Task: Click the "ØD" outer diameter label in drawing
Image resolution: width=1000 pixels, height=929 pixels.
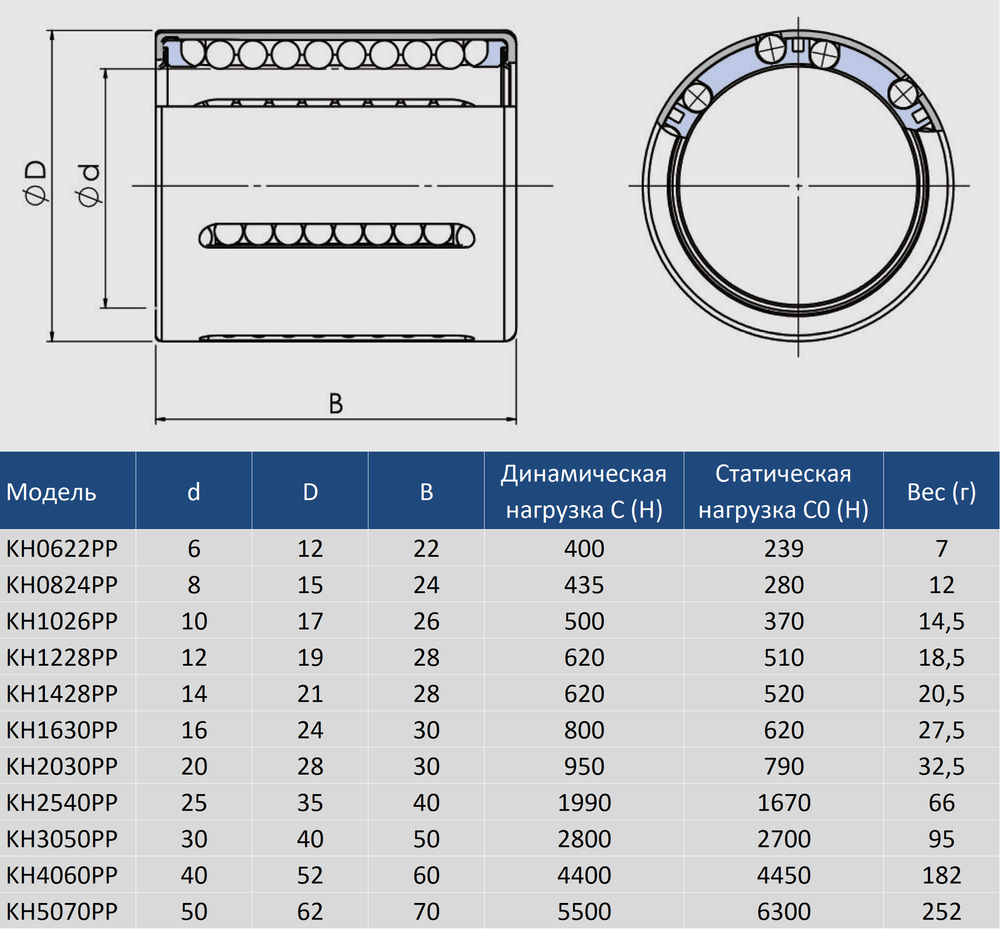Action: (x=36, y=182)
